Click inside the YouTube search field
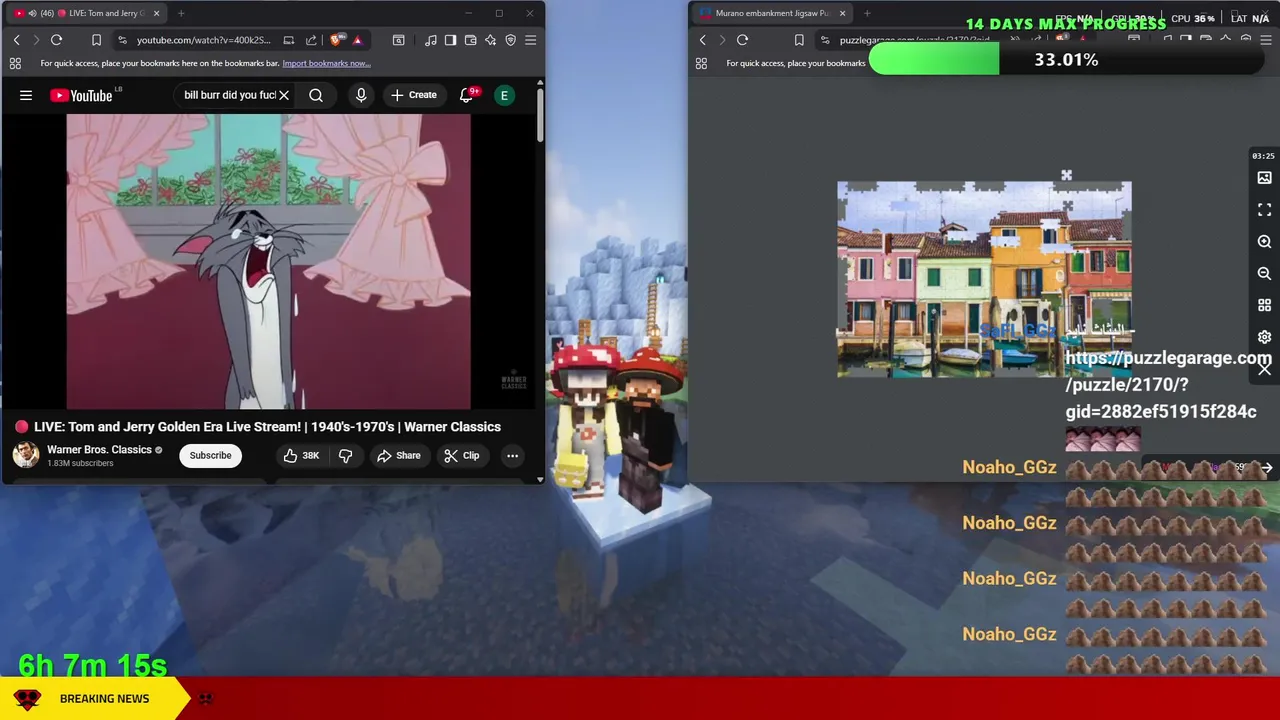This screenshot has width=1280, height=720. tap(228, 95)
